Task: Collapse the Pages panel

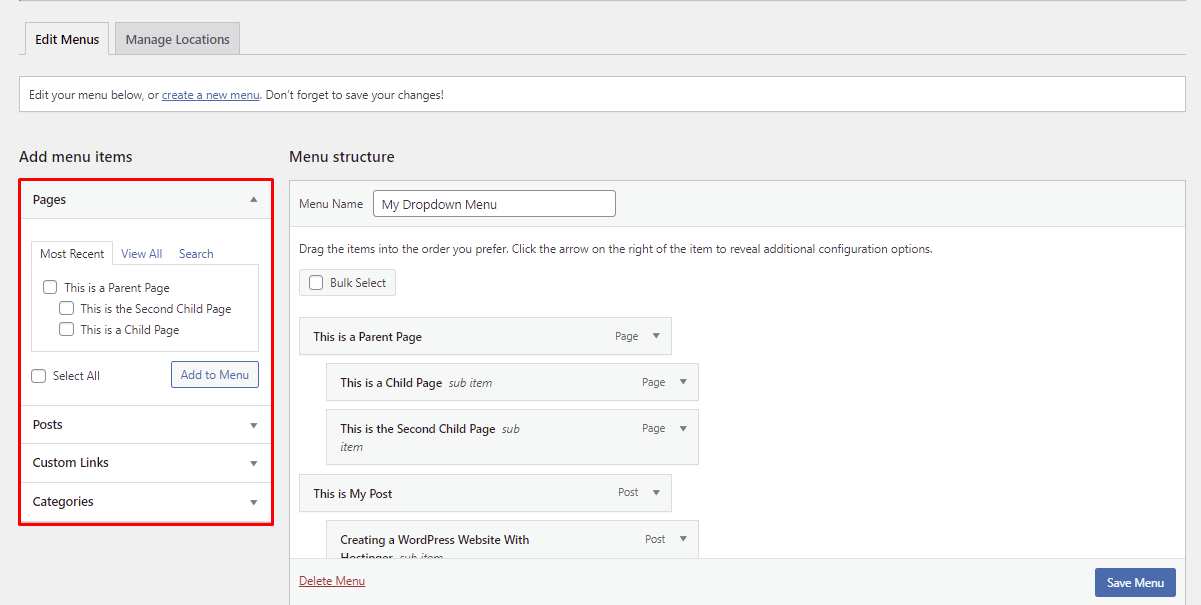Action: [x=254, y=199]
